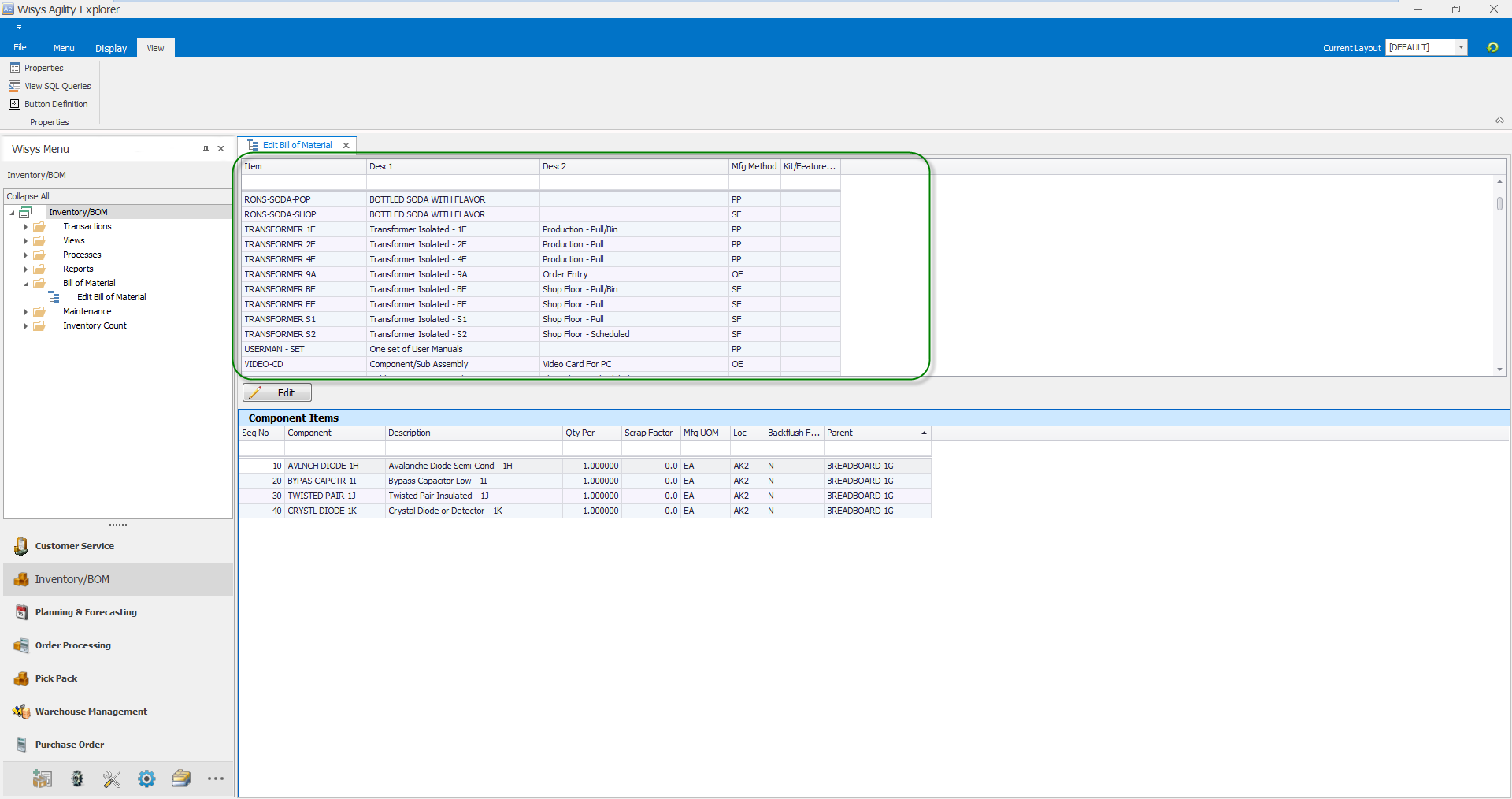
Task: Click the Qty Per column header
Action: [591, 433]
